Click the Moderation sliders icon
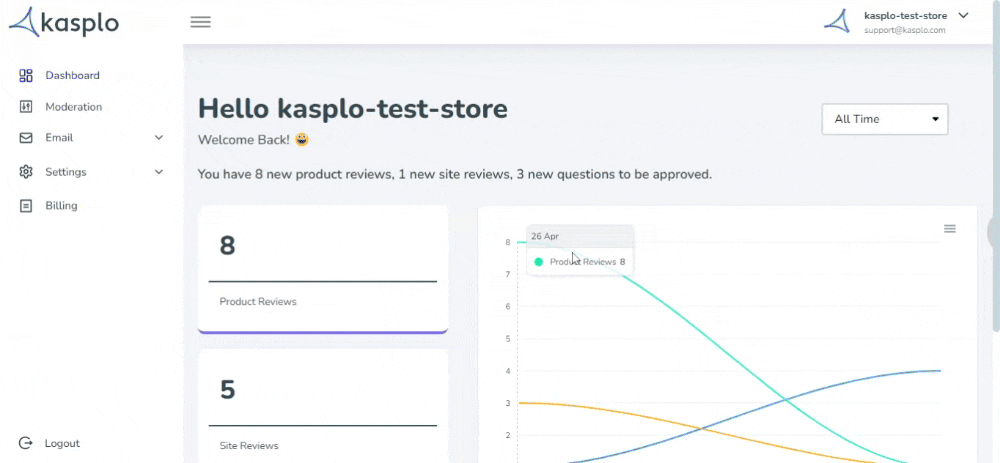This screenshot has width=1000, height=463. click(26, 107)
